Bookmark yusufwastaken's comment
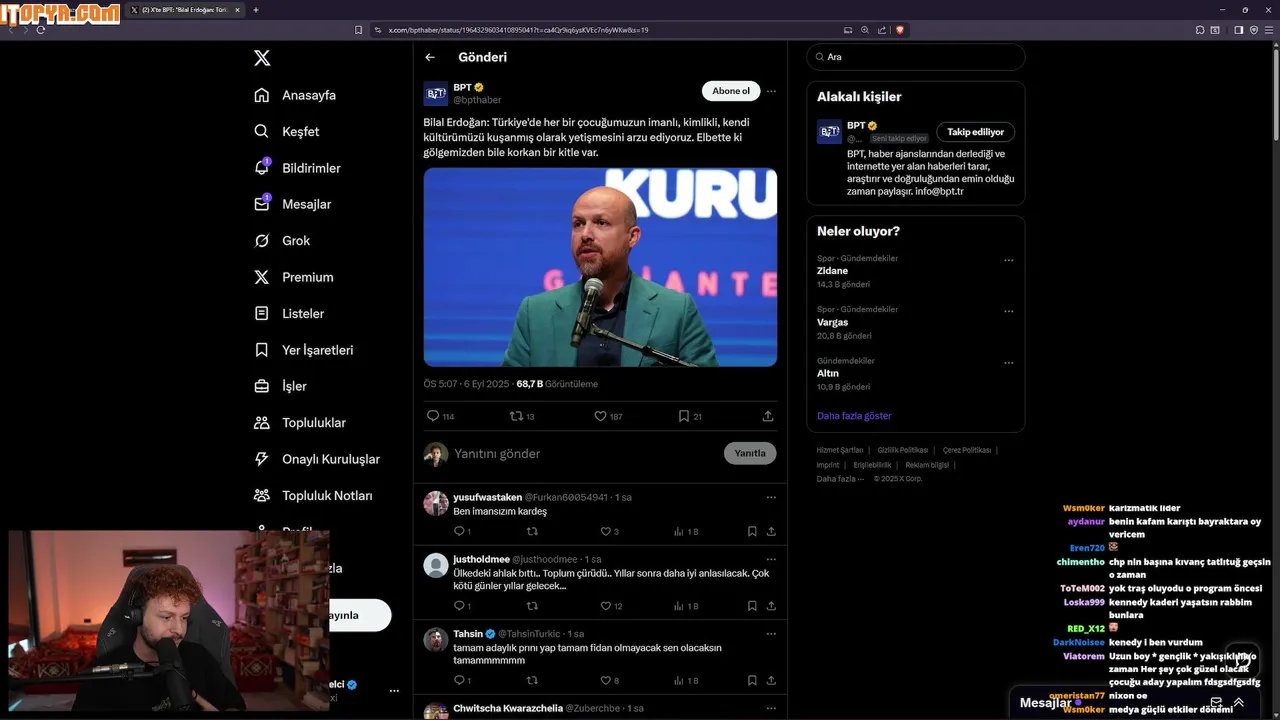 752,532
